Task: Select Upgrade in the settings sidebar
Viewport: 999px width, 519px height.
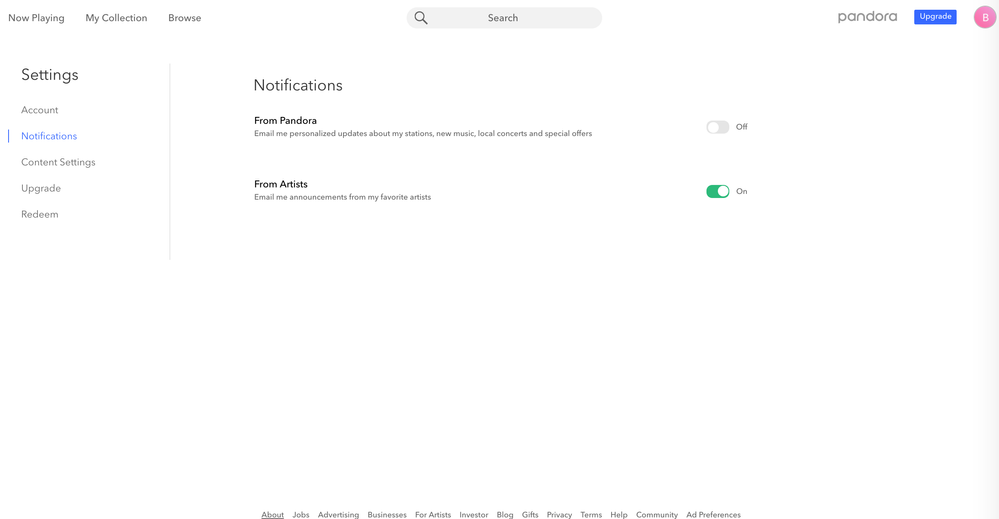Action: pos(41,188)
